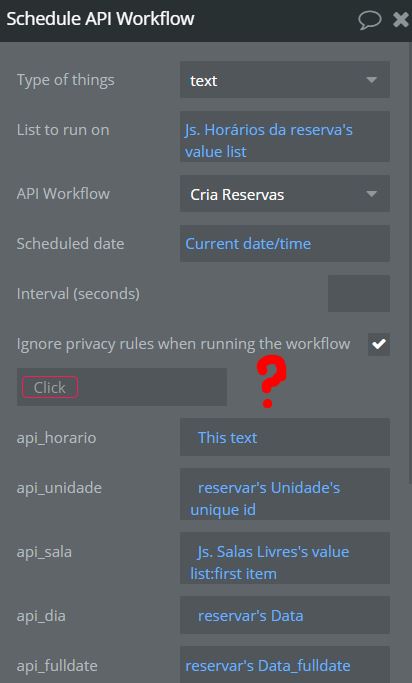Viewport: 412px width, 683px height.
Task: Open the comment bubble icon
Action: point(370,20)
